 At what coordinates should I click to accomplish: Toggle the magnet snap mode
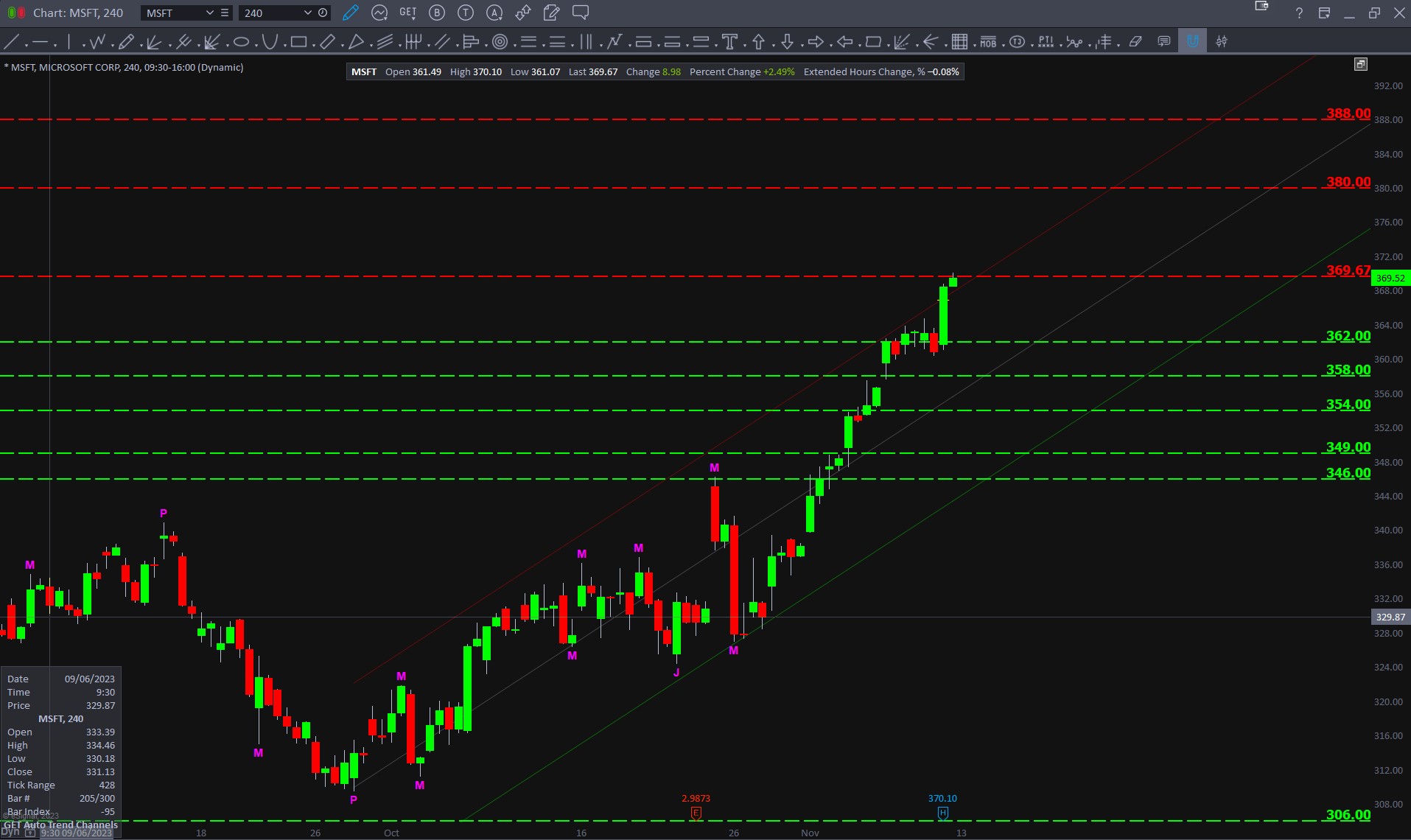click(1192, 42)
